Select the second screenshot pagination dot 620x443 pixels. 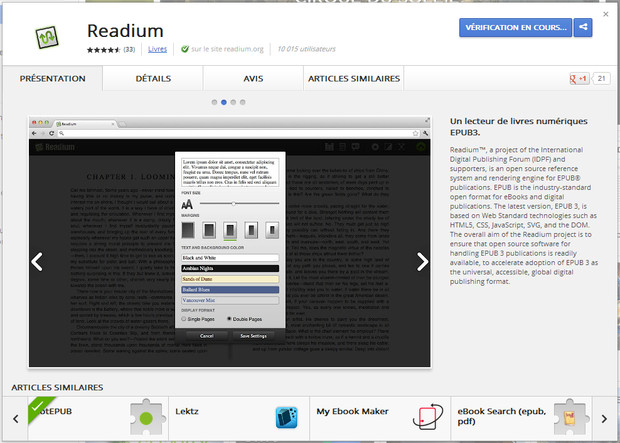(x=223, y=102)
